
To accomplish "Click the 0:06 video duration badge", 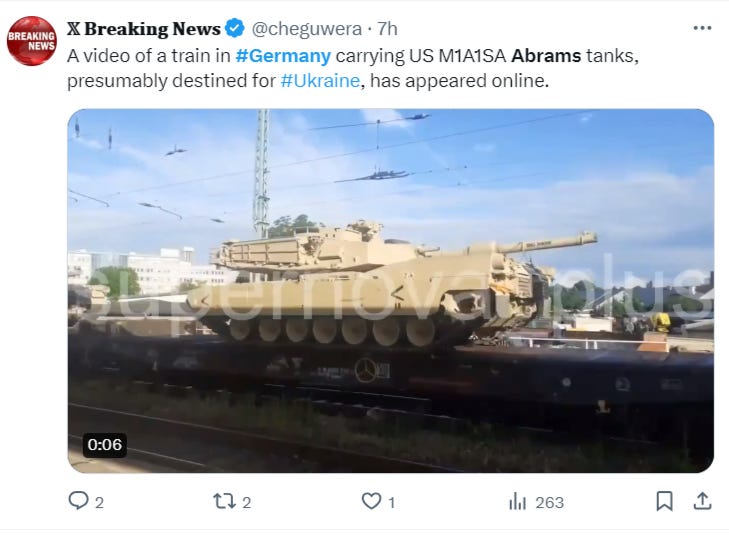I will click(105, 445).
